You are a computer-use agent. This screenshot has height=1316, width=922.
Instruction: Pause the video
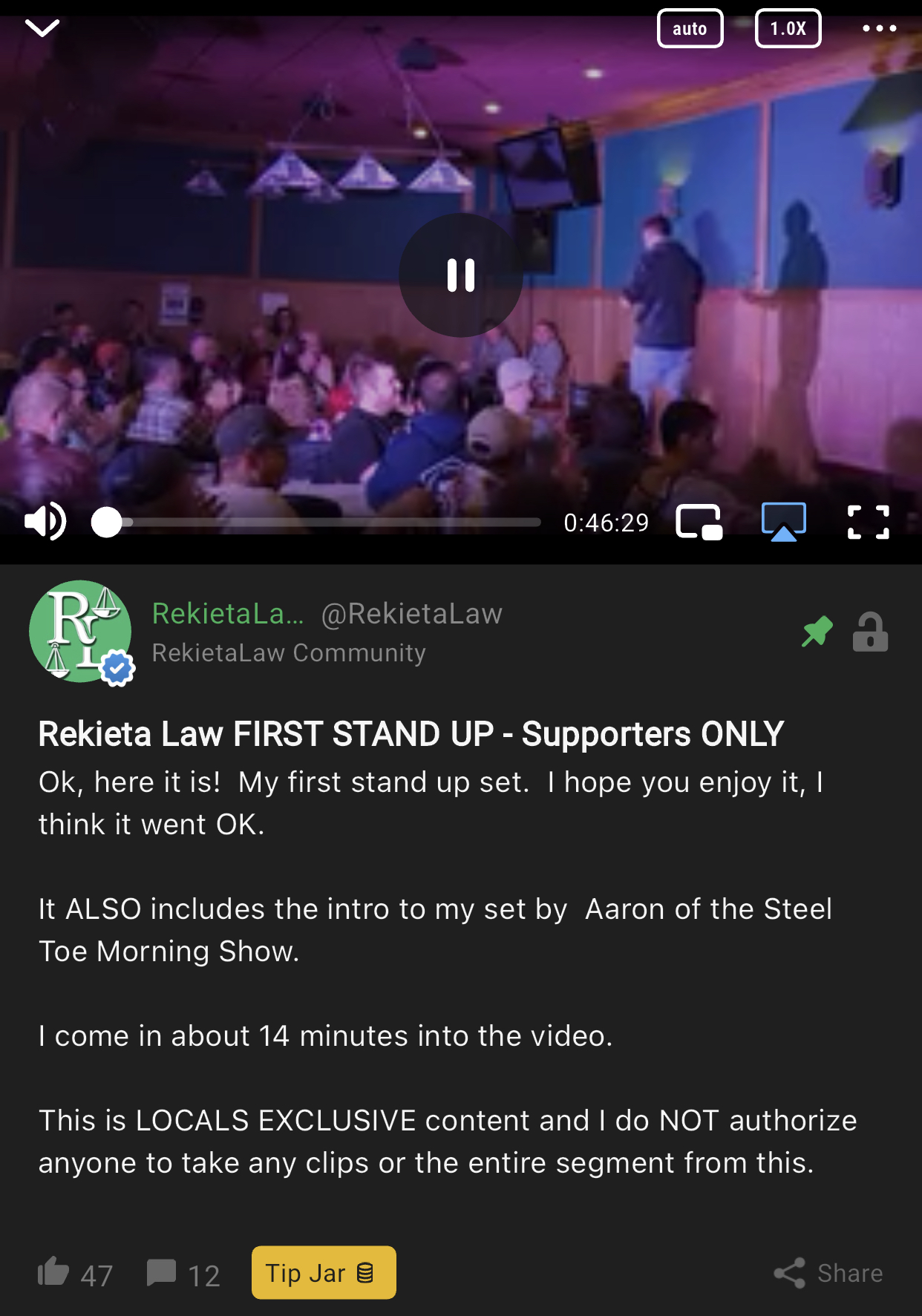[461, 275]
